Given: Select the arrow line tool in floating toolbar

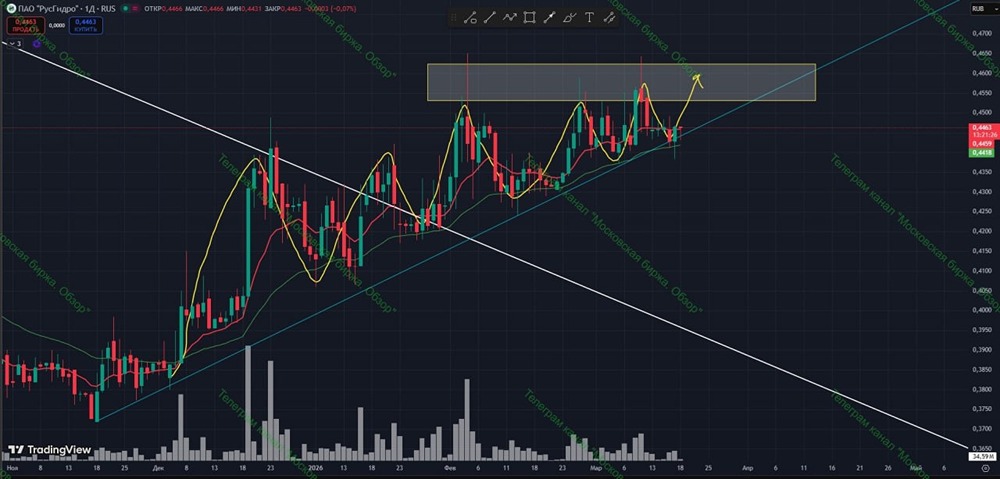Looking at the screenshot, I should coord(549,18).
